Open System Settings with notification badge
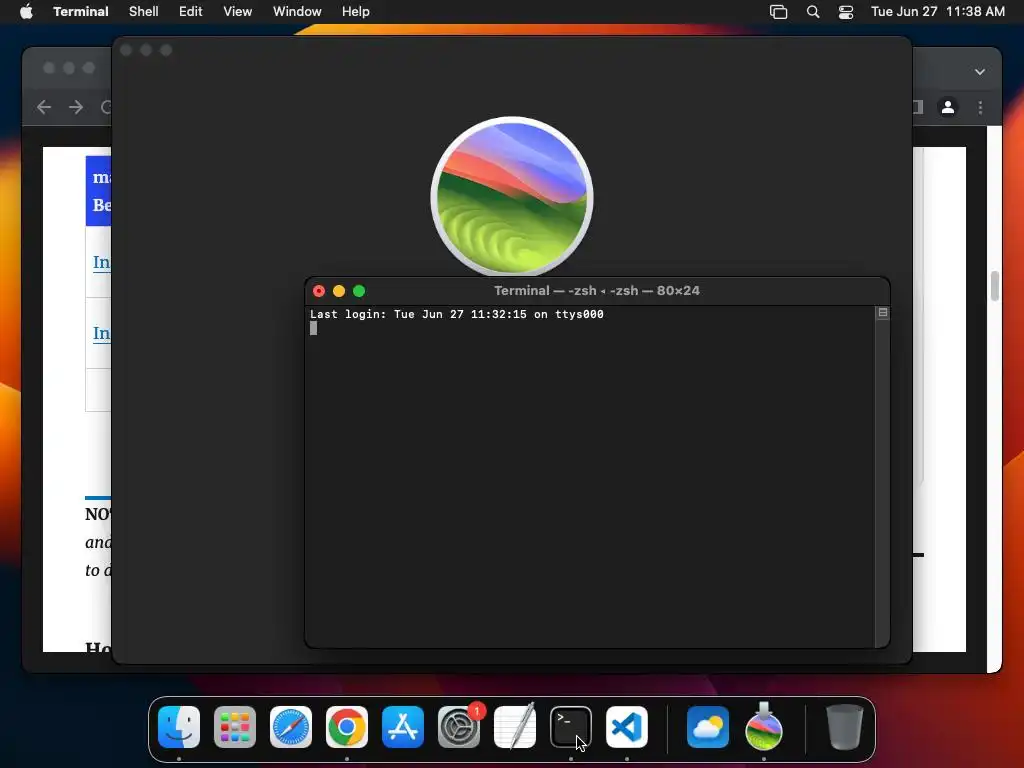This screenshot has width=1024, height=768. pos(459,727)
